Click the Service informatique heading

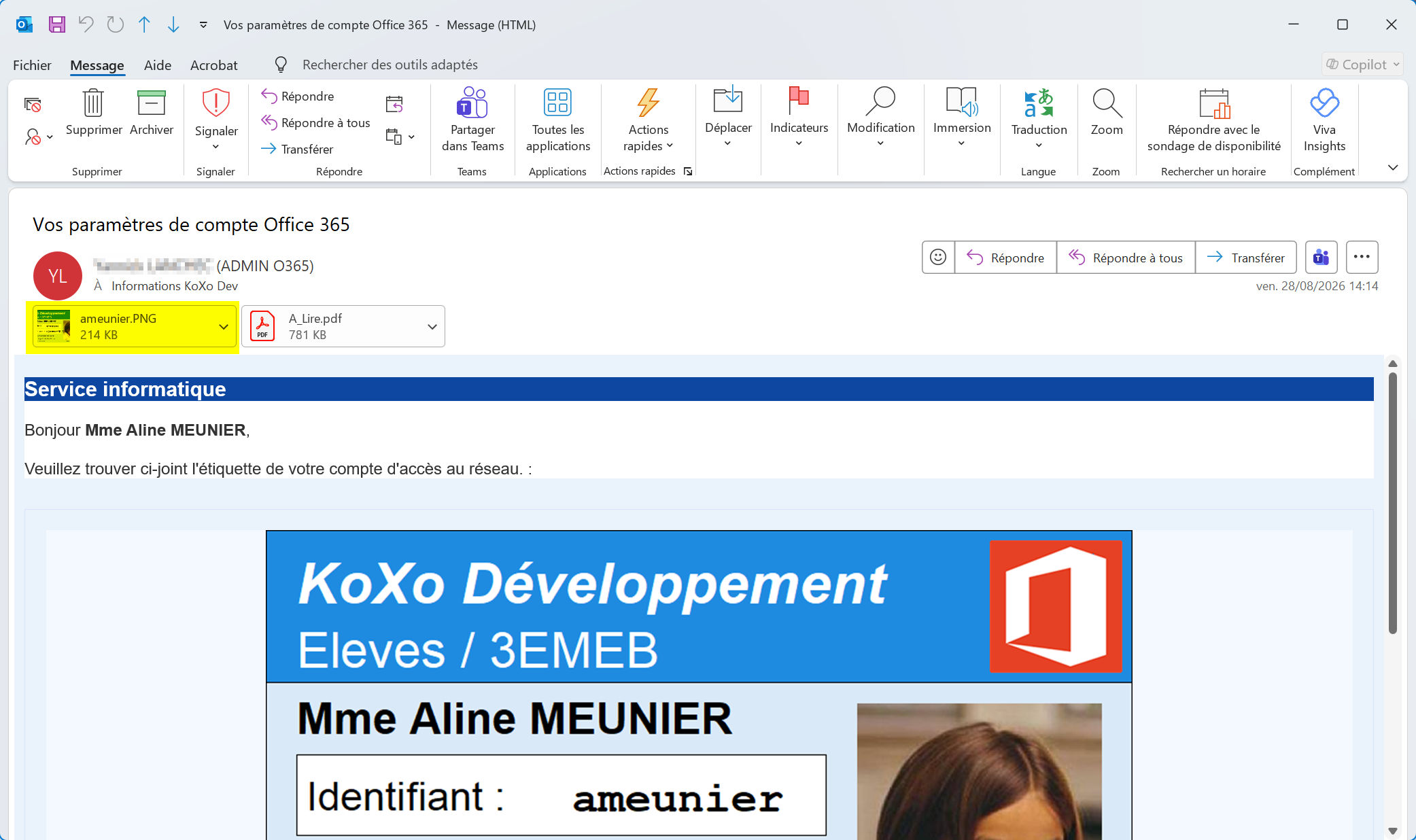(x=125, y=389)
